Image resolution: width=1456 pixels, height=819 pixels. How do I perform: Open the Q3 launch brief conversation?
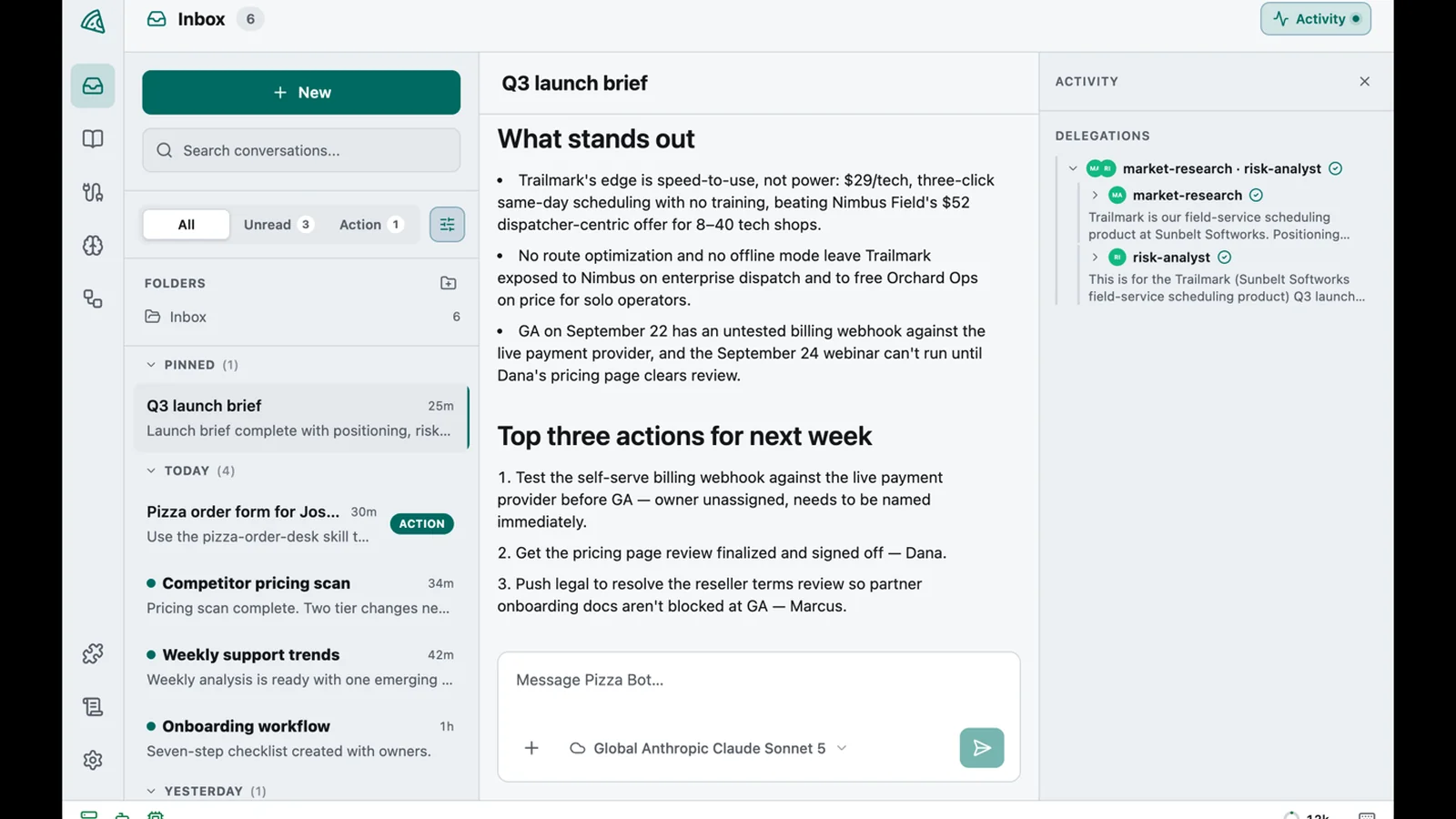click(x=301, y=418)
